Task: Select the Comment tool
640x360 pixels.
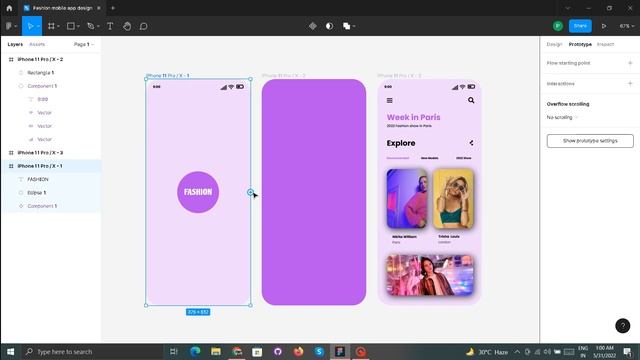Action: [x=144, y=26]
